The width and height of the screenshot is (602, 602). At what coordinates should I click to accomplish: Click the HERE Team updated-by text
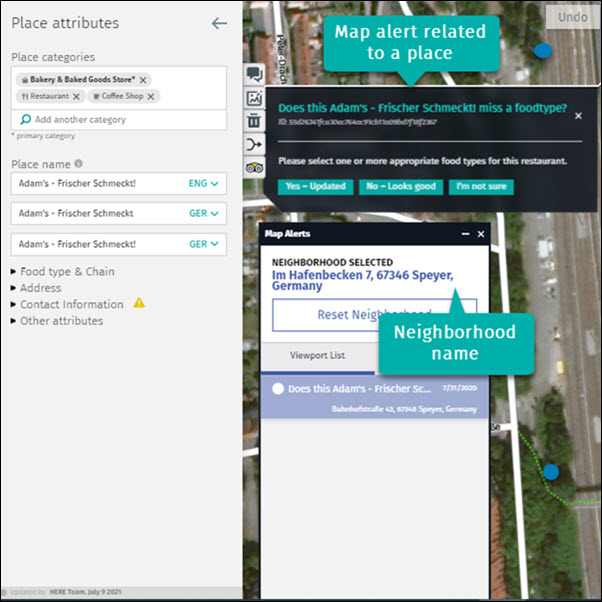[85, 592]
